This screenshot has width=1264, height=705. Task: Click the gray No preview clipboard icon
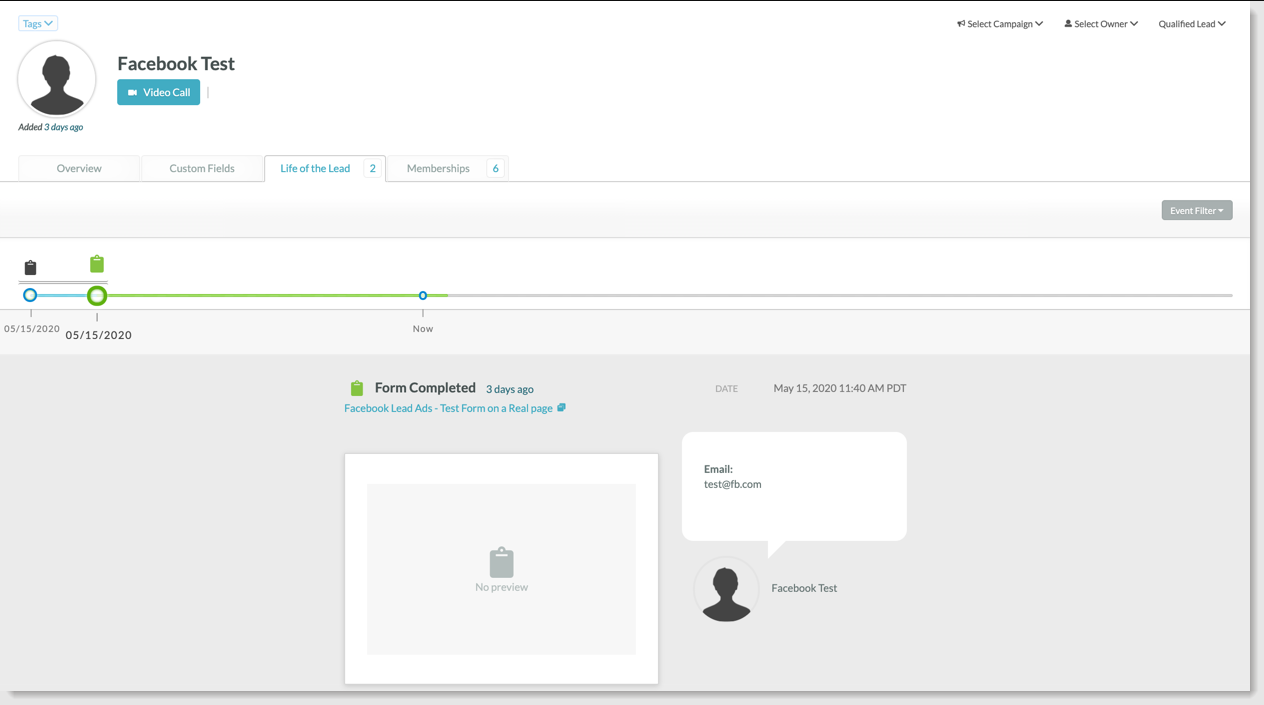point(501,562)
